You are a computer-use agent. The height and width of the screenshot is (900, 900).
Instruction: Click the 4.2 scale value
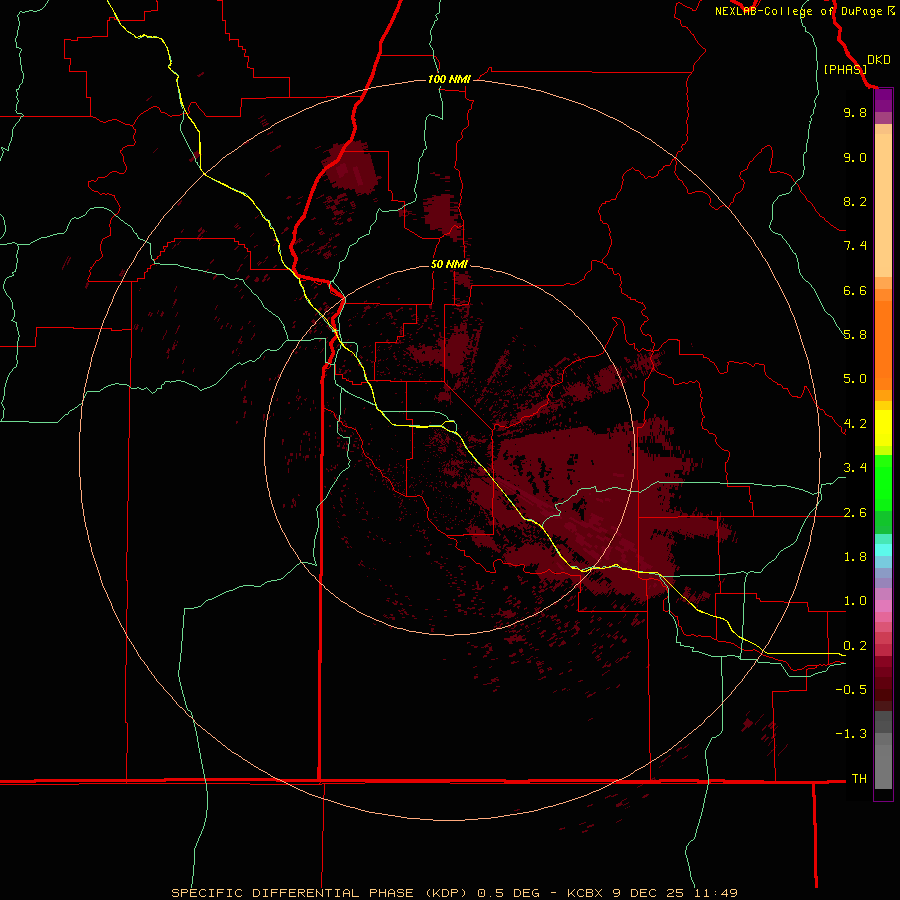tap(855, 424)
